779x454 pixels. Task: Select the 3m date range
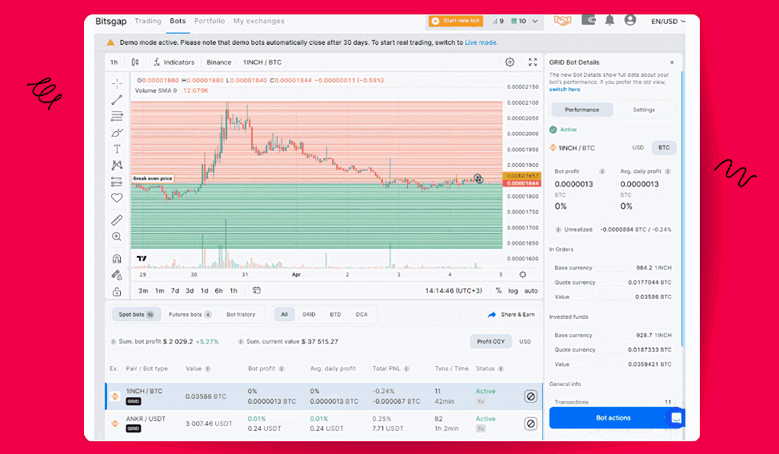click(x=143, y=291)
